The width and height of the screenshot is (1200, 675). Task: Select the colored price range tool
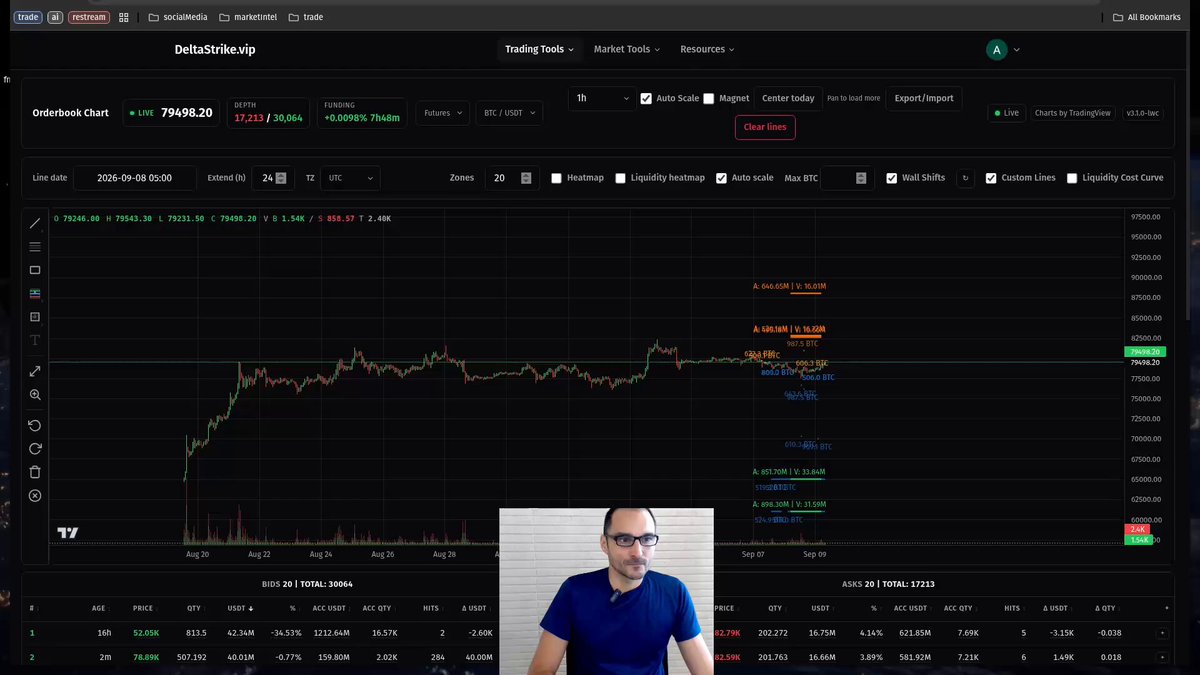pos(35,294)
